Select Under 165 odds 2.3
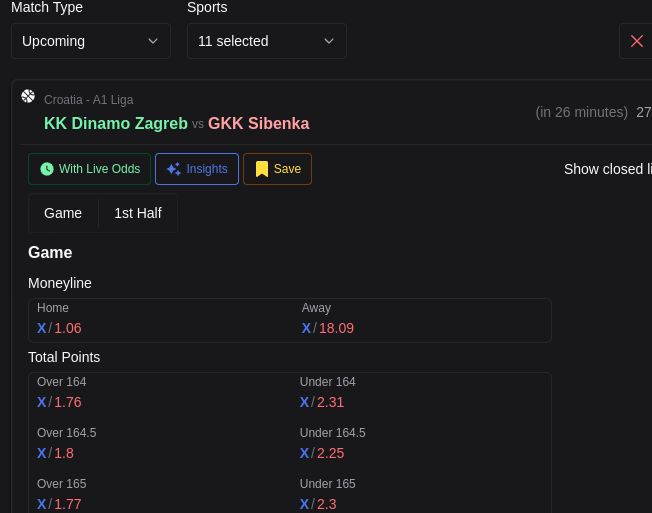This screenshot has height=513, width=652. [326, 504]
